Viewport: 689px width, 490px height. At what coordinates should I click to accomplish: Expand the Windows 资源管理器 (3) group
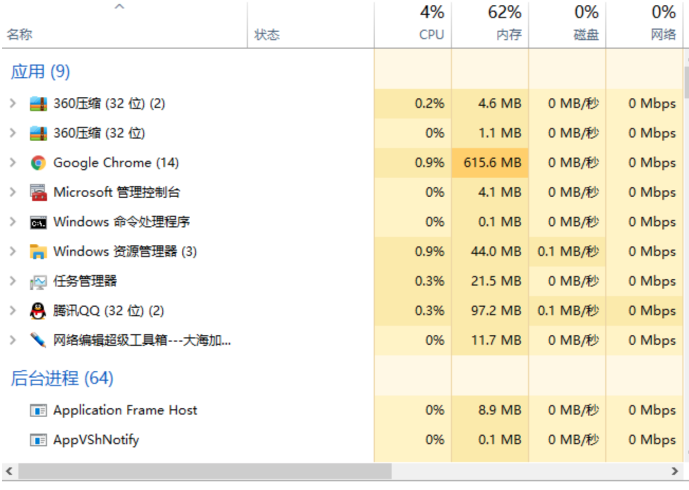12,252
